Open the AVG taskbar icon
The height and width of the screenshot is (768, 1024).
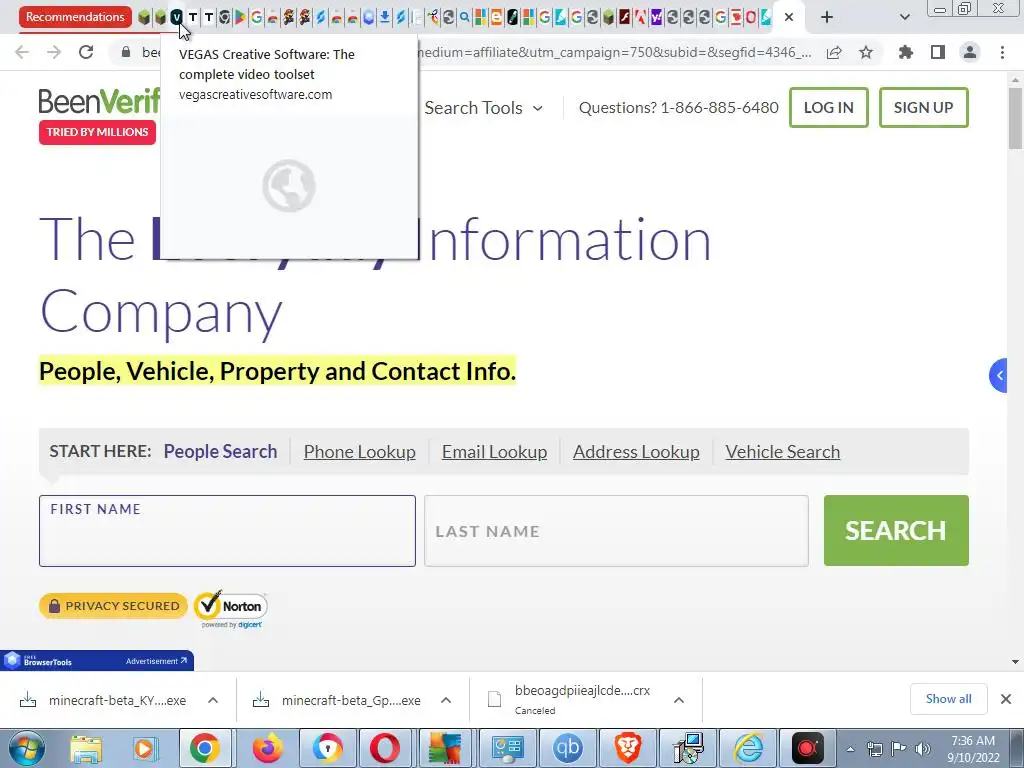pyautogui.click(x=445, y=748)
